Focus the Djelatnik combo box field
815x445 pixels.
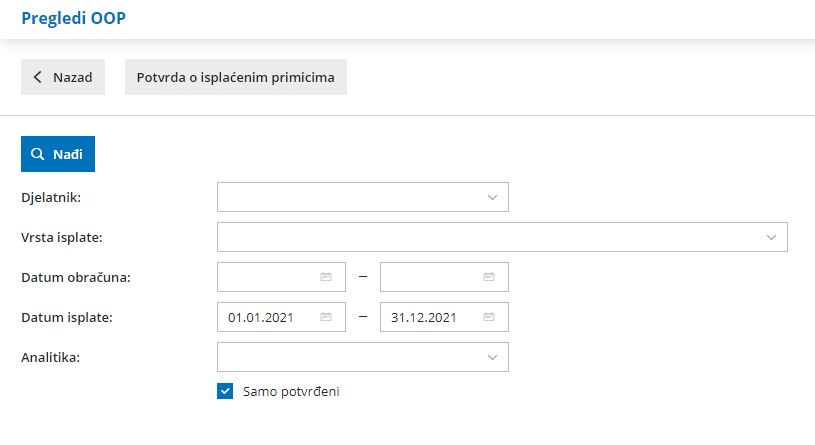click(x=350, y=197)
